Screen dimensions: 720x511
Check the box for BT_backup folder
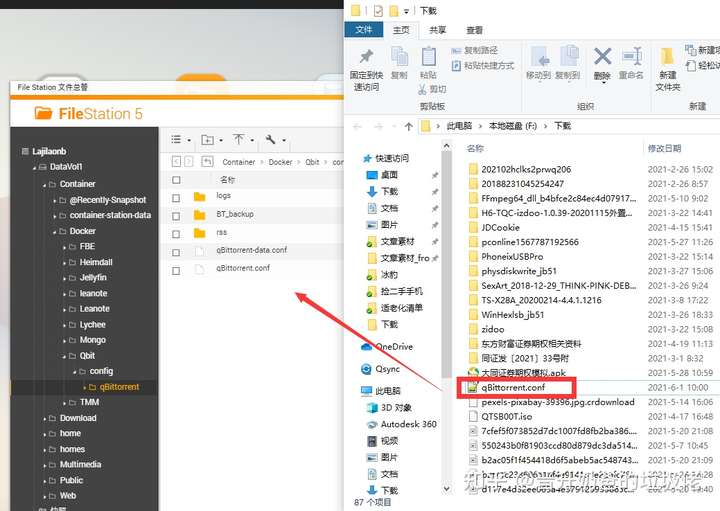coord(176,216)
